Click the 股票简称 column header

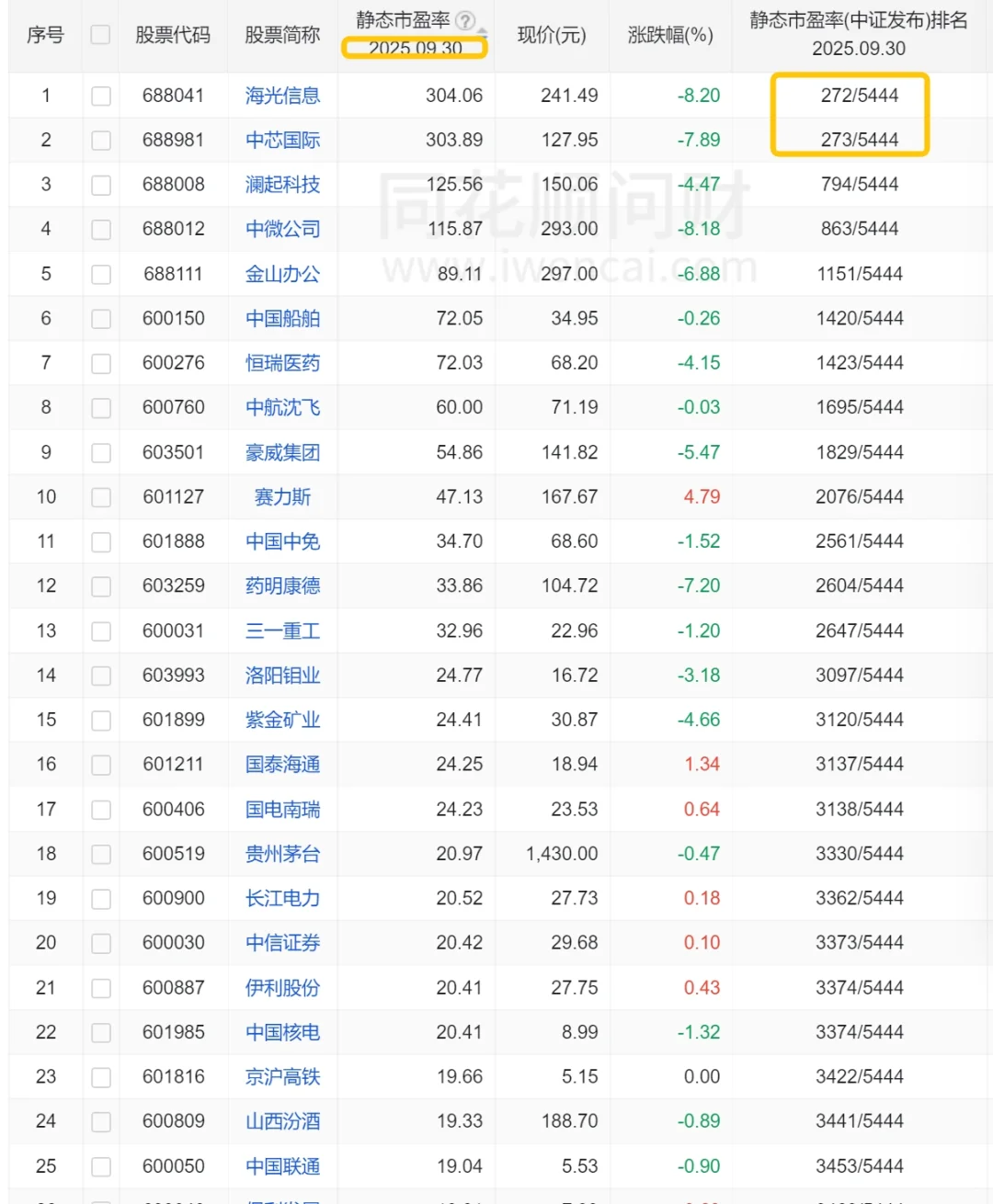282,35
